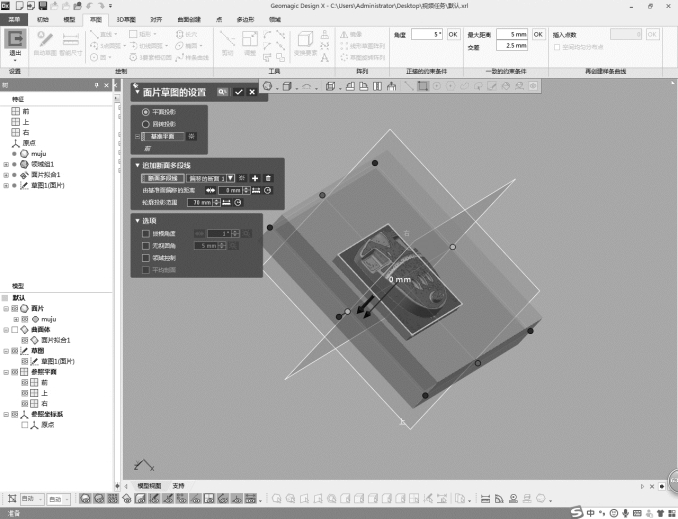Screen dimensions: 678x519
Task: Select the 平面投影 (planar projection) radio button
Action: pyautogui.click(x=146, y=111)
